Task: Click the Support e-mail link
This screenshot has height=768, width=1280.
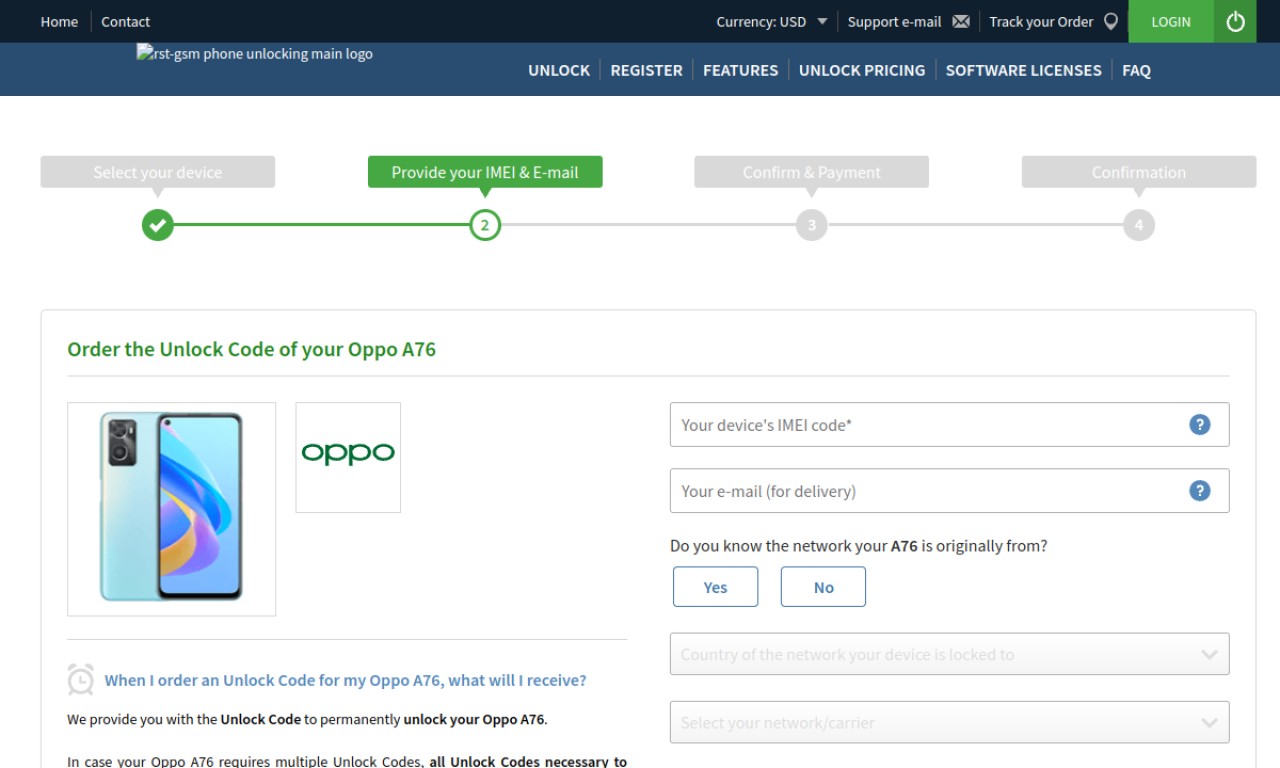Action: point(894,21)
